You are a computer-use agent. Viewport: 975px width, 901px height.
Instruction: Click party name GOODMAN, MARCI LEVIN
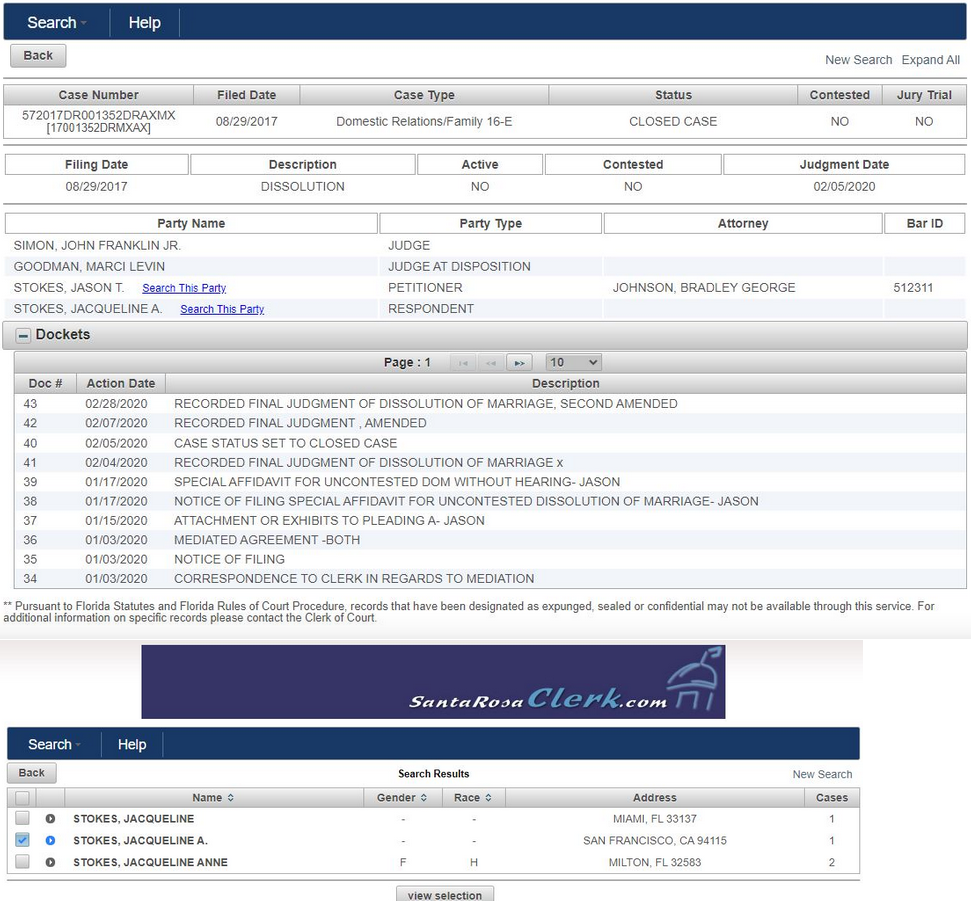(89, 267)
